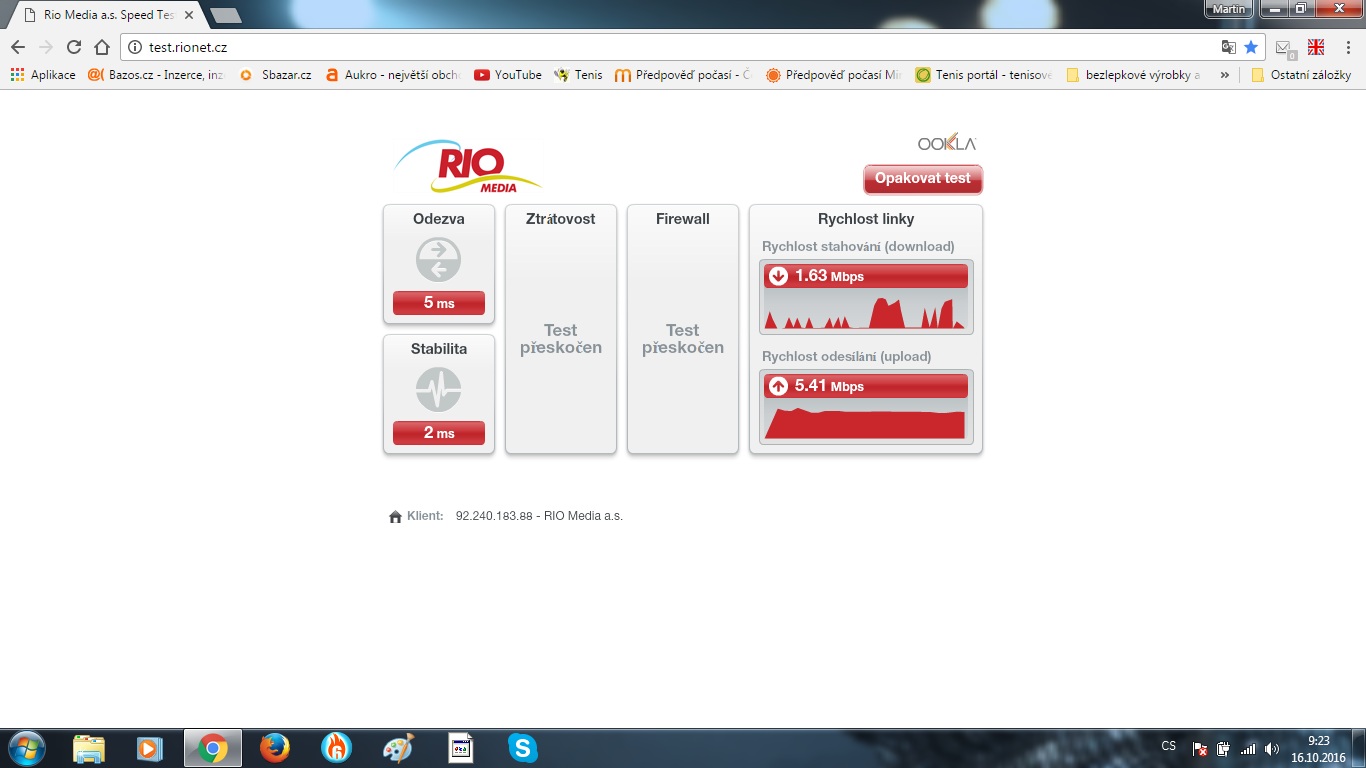
Task: Open the Action Center flag tray icon
Action: (1201, 749)
